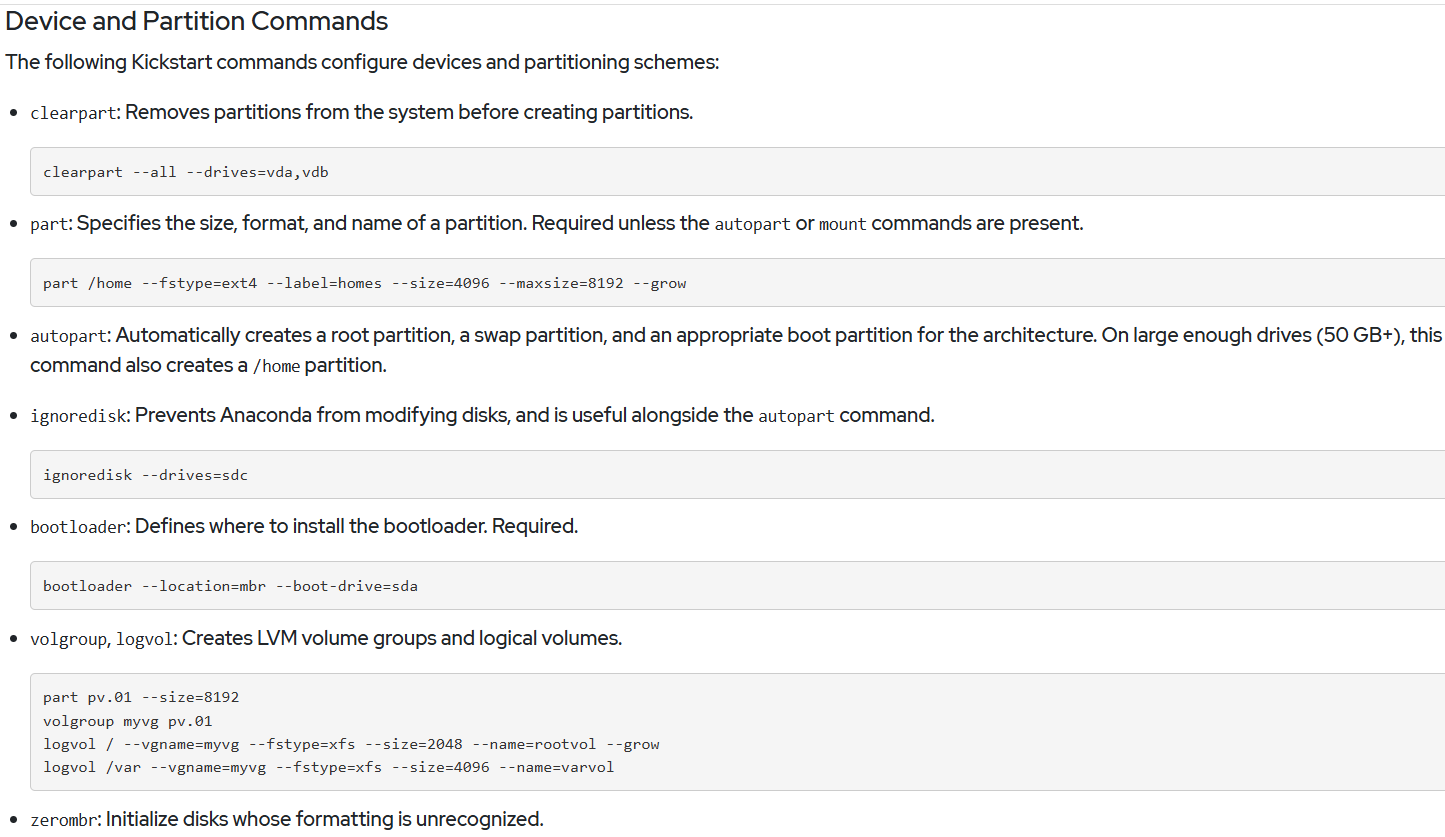Click the volgroup command term

[67, 639]
